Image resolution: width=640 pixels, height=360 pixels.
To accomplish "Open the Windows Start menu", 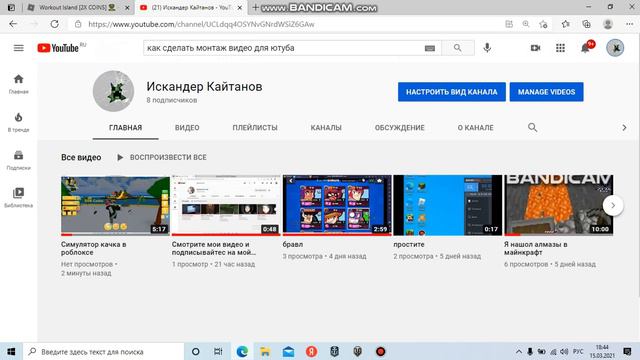I will tap(11, 351).
